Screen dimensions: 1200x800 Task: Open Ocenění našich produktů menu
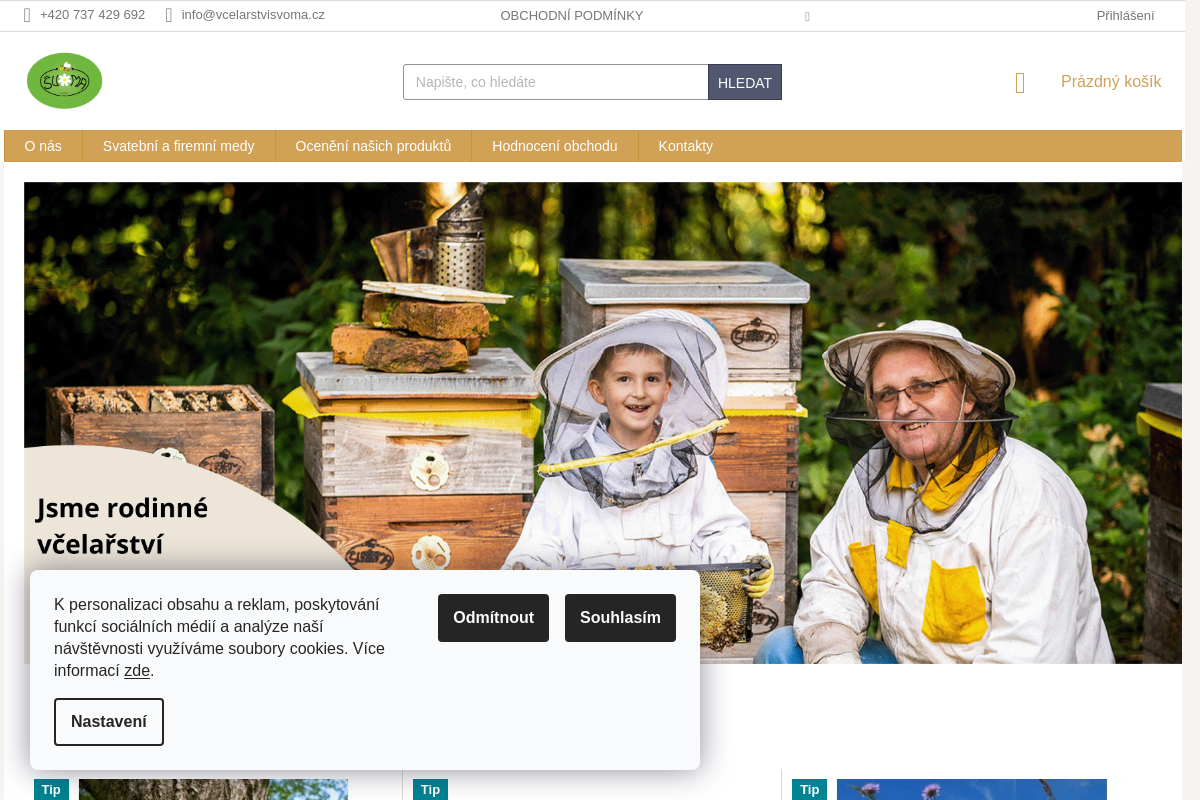pos(373,146)
